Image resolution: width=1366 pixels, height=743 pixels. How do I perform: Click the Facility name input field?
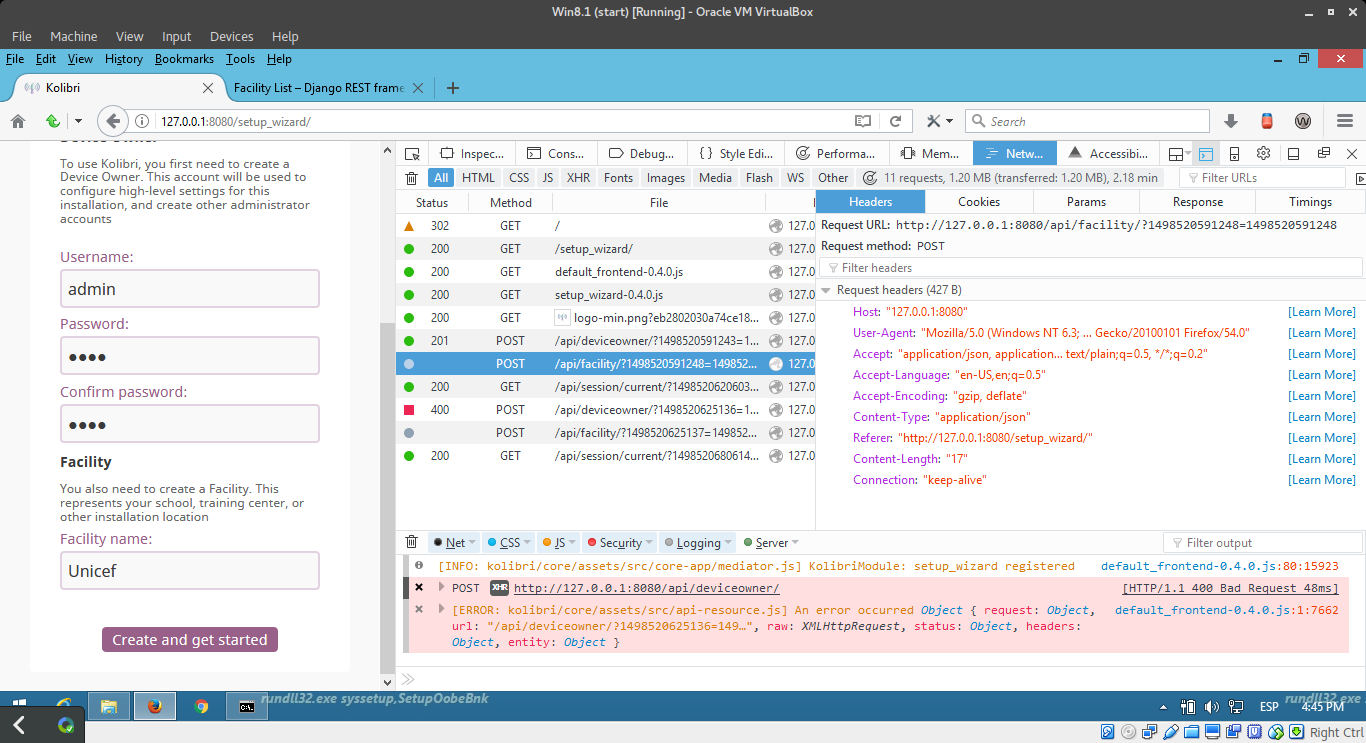tap(189, 571)
